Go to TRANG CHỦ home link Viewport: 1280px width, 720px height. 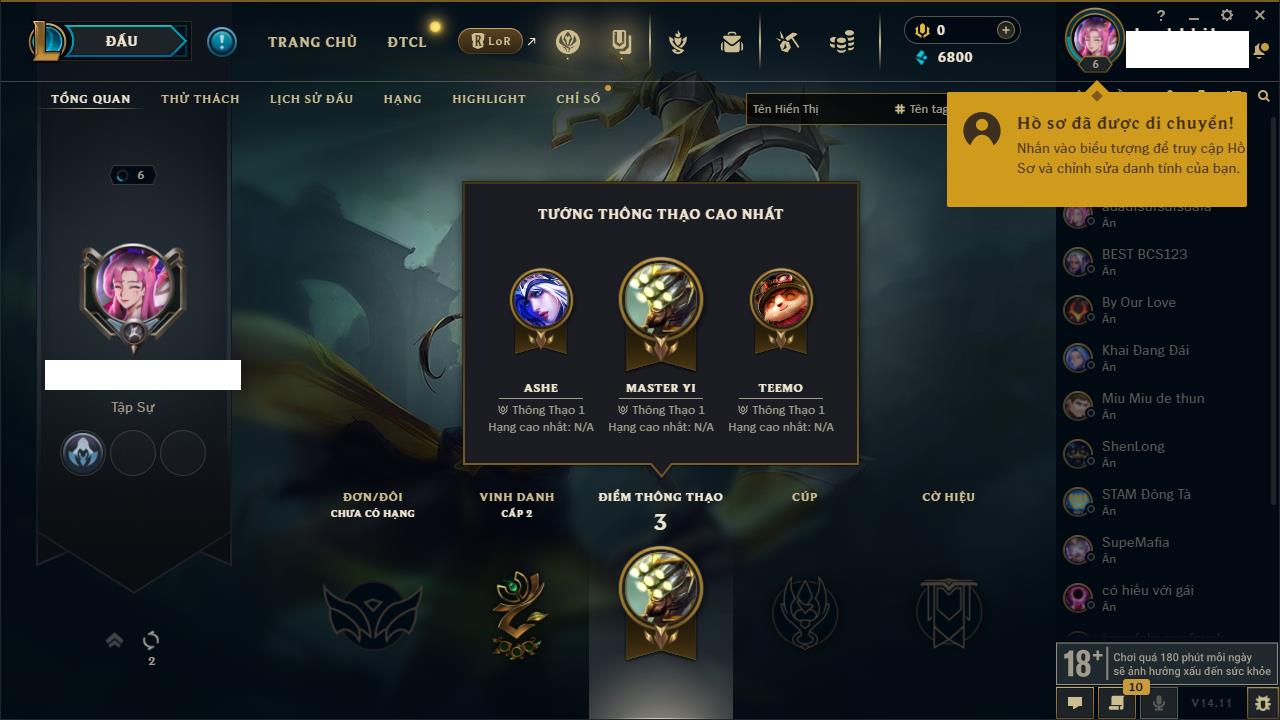tap(313, 42)
